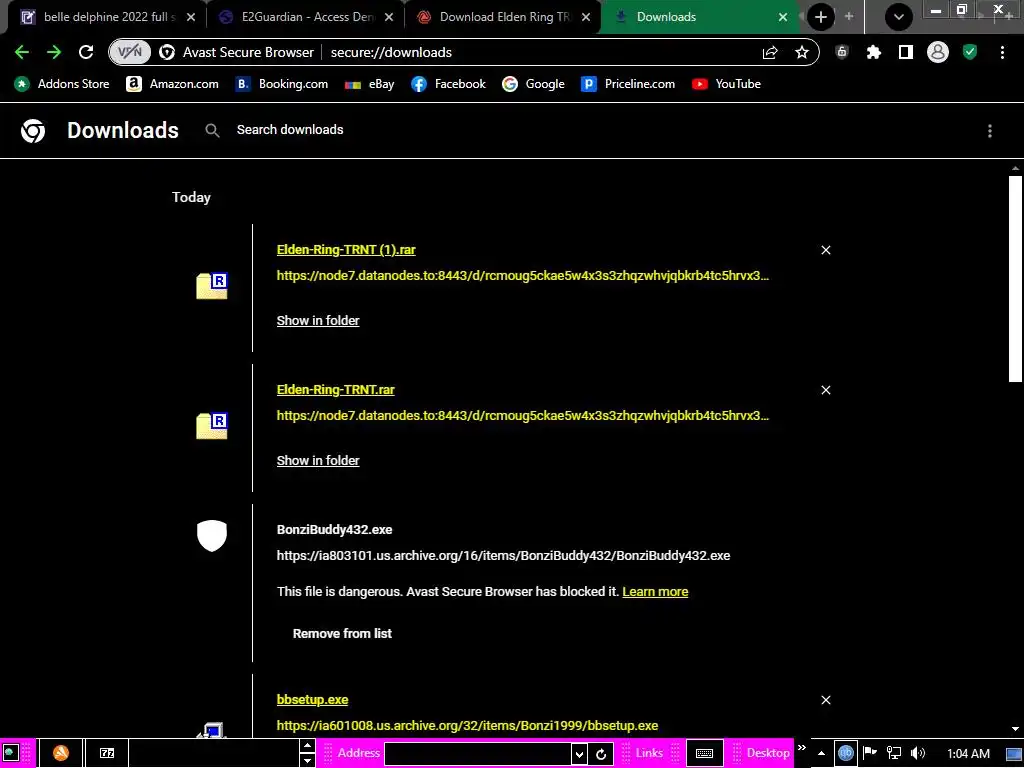This screenshot has width=1024, height=768.
Task: Open the browser three-dot main menu
Action: 1002,52
